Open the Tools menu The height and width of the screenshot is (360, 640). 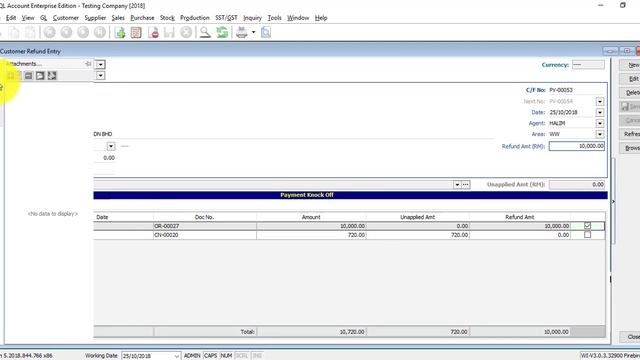coord(275,18)
